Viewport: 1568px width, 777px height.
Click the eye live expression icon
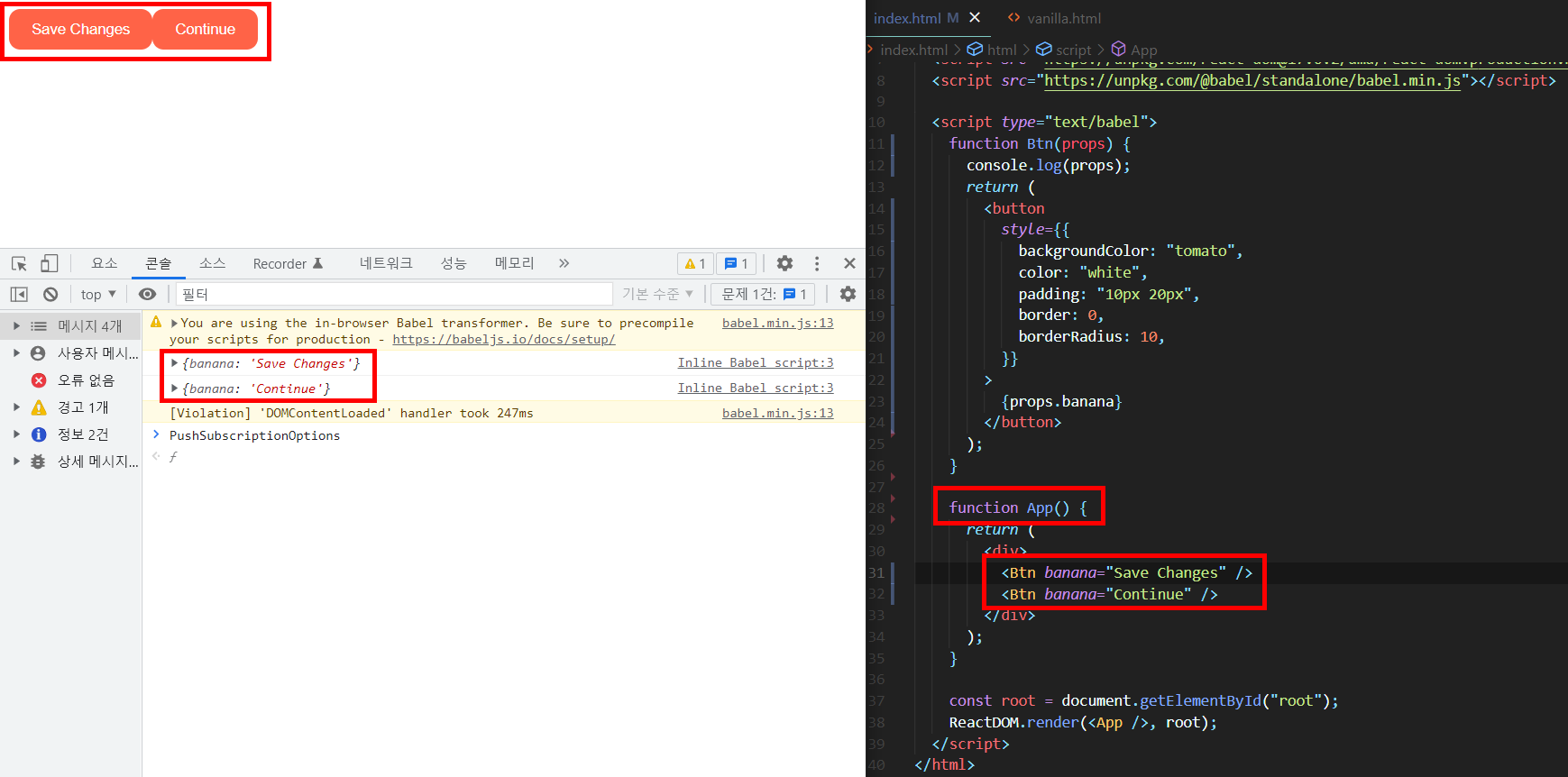(x=148, y=294)
